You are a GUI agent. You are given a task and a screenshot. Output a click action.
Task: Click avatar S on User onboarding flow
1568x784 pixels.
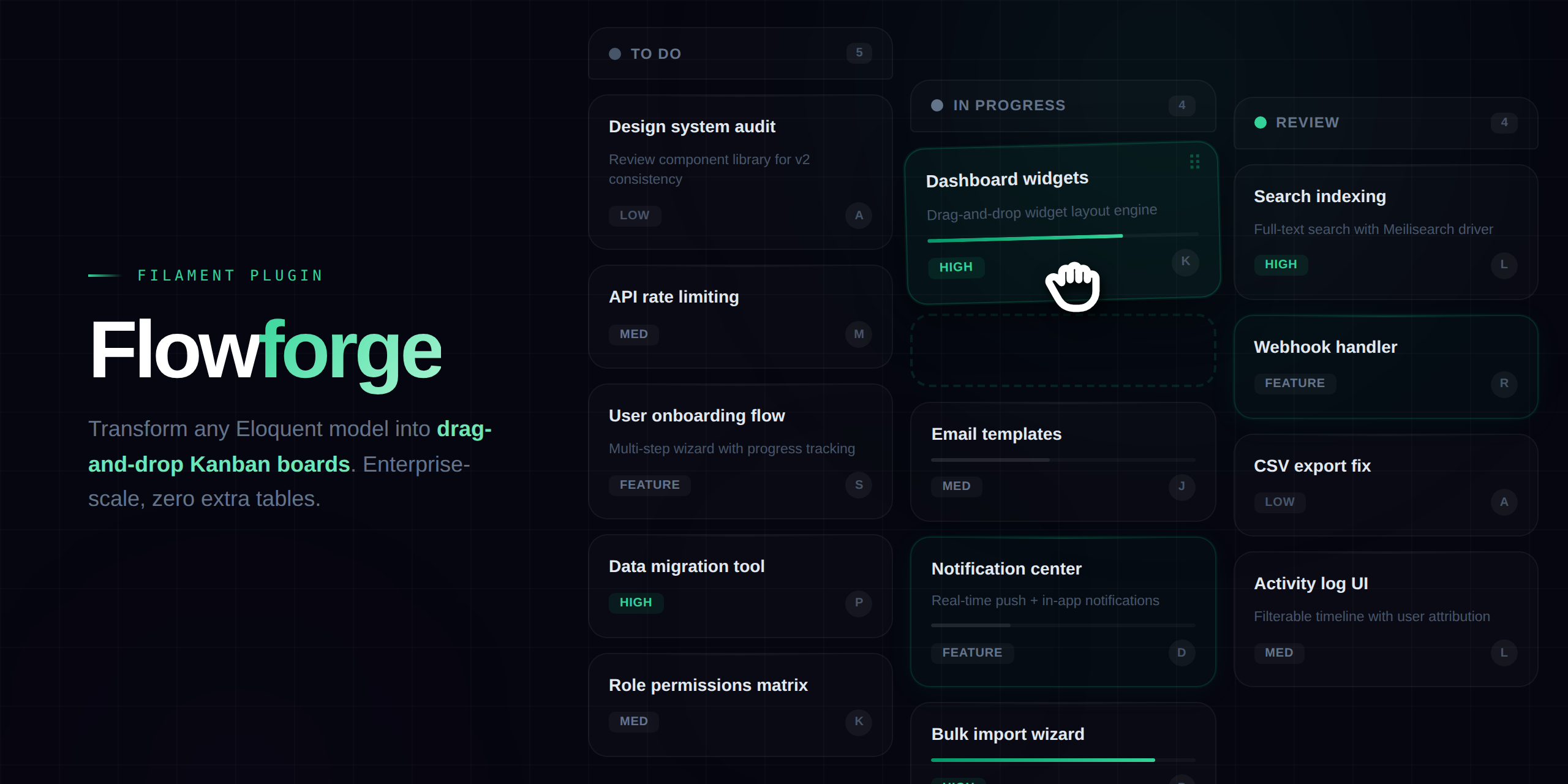pyautogui.click(x=859, y=485)
